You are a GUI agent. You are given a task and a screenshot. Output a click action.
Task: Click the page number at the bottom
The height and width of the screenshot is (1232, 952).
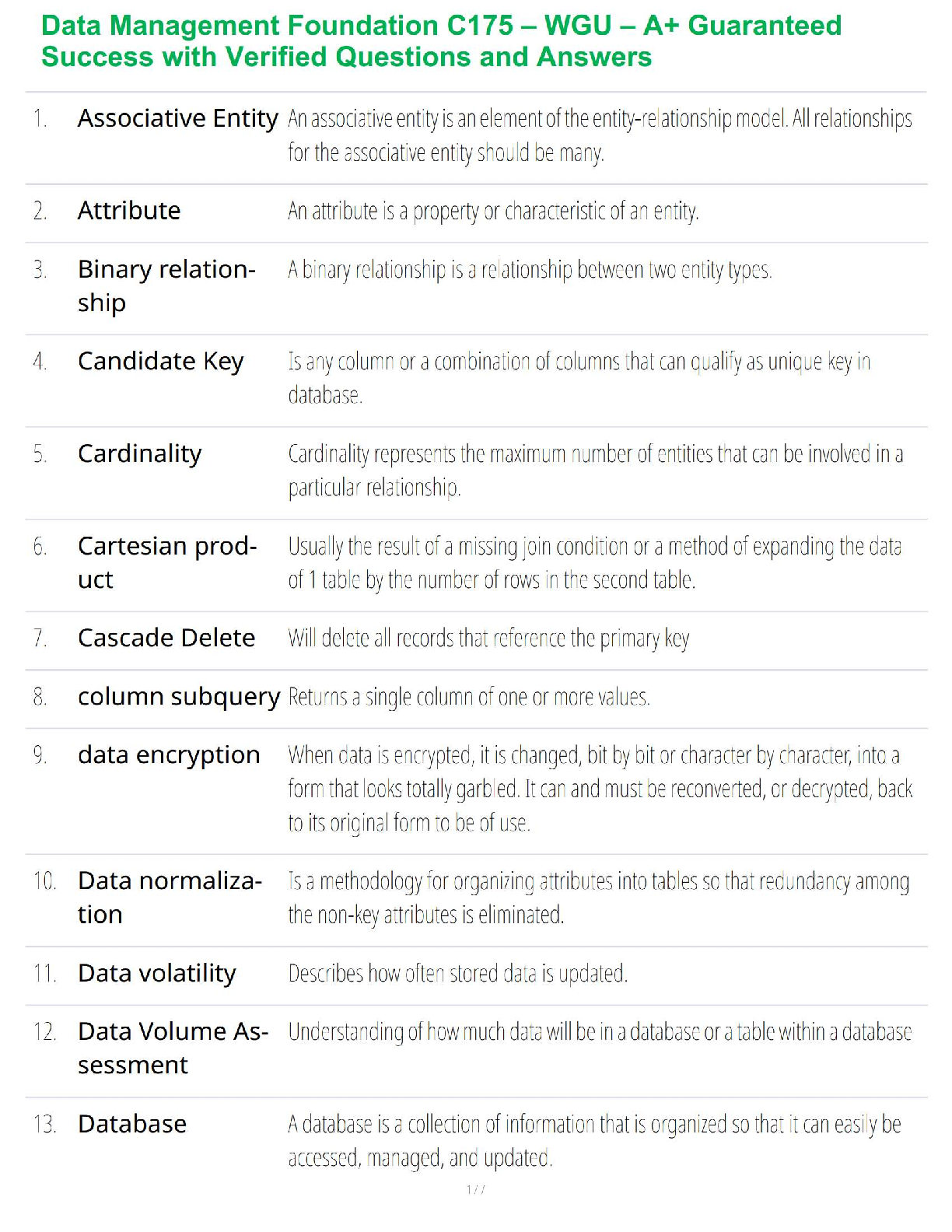click(475, 1189)
